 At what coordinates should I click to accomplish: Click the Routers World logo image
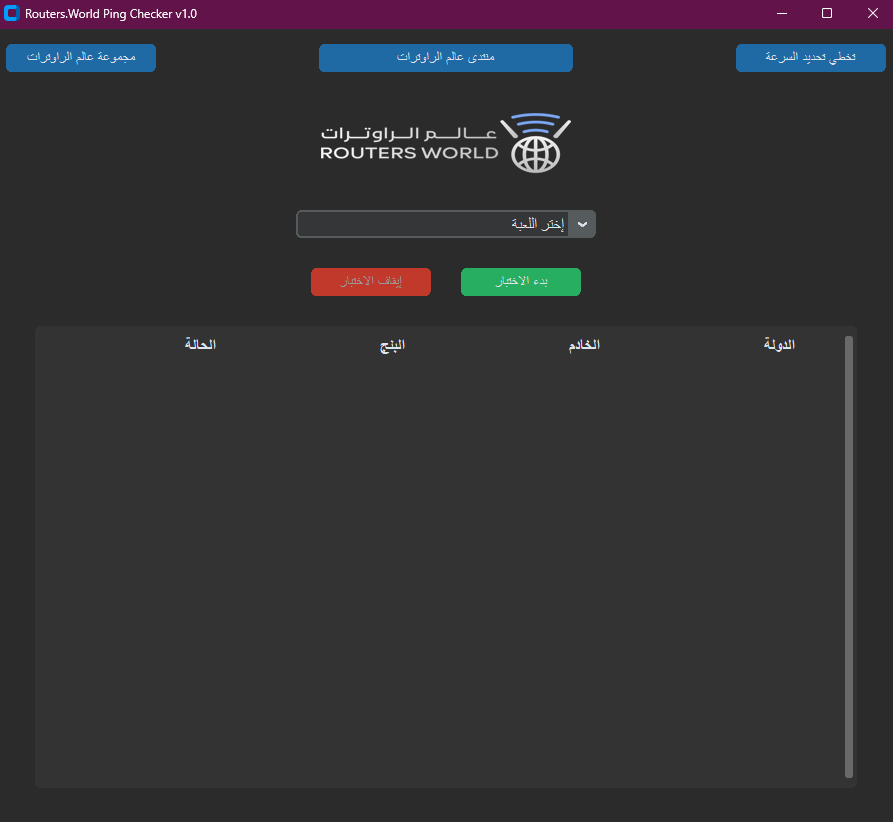pyautogui.click(x=445, y=143)
